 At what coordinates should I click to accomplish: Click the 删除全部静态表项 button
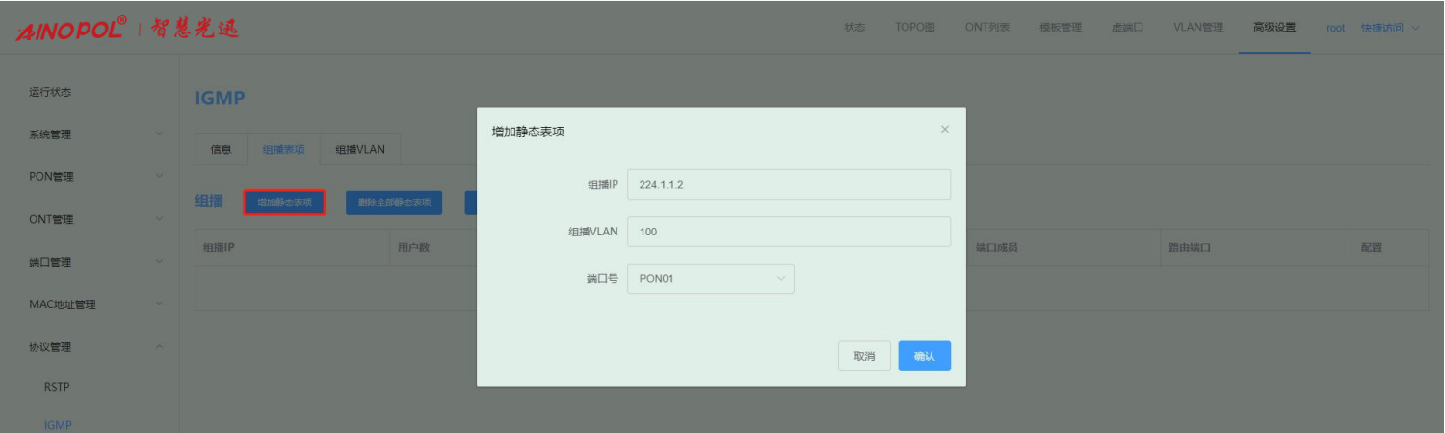(x=394, y=202)
